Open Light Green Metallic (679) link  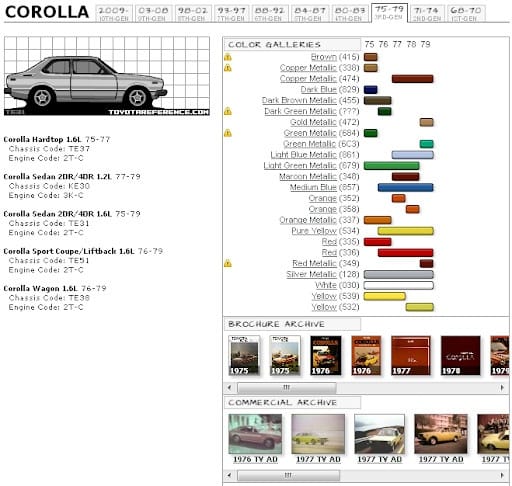point(300,166)
